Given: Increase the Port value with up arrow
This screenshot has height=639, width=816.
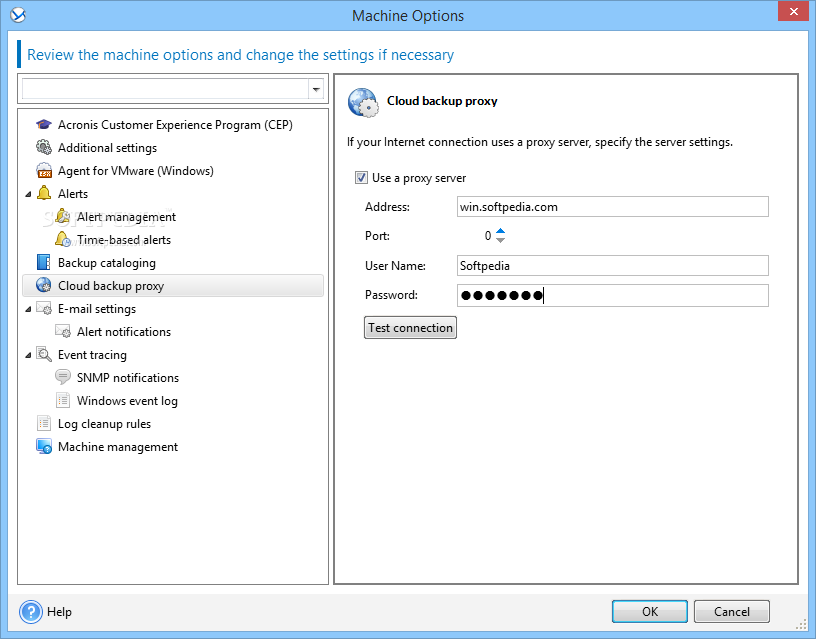Looking at the screenshot, I should pos(500,231).
